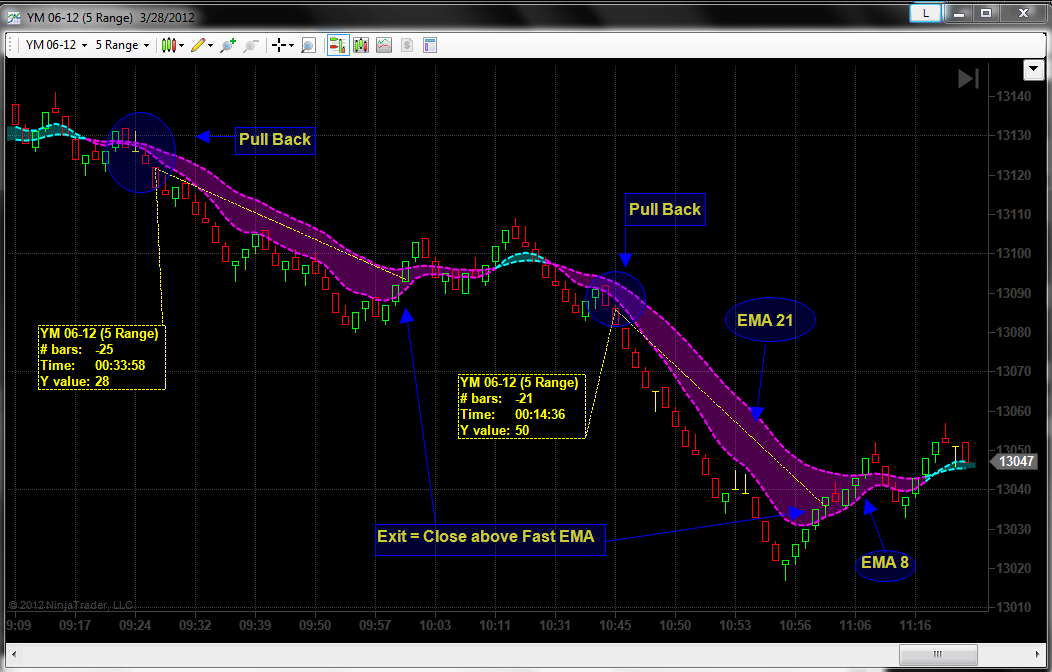Select the crosshair cursor icon
Screen dimensions: 1052x672
(x=279, y=45)
